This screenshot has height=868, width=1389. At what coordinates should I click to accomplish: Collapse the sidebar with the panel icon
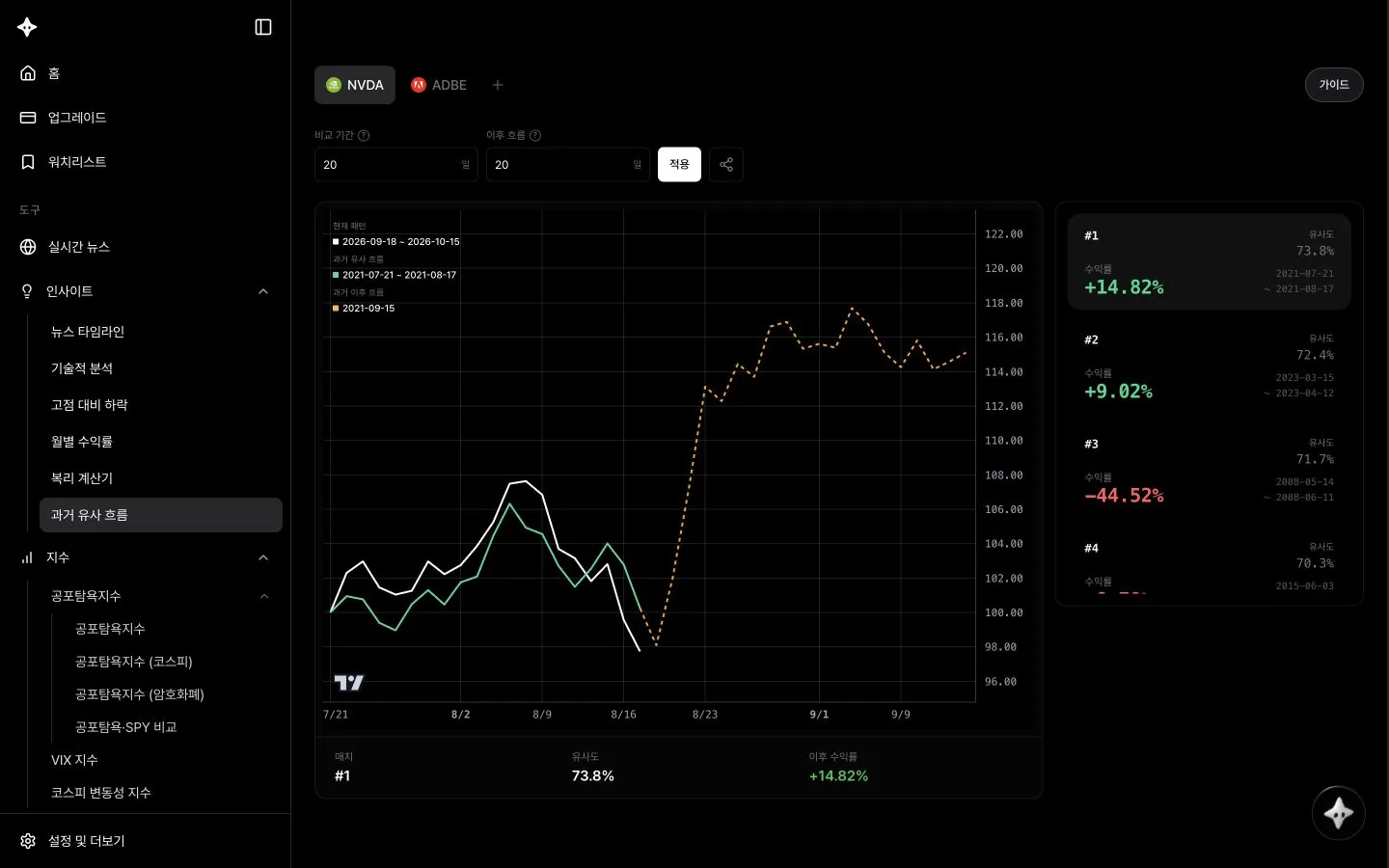pyautogui.click(x=263, y=27)
